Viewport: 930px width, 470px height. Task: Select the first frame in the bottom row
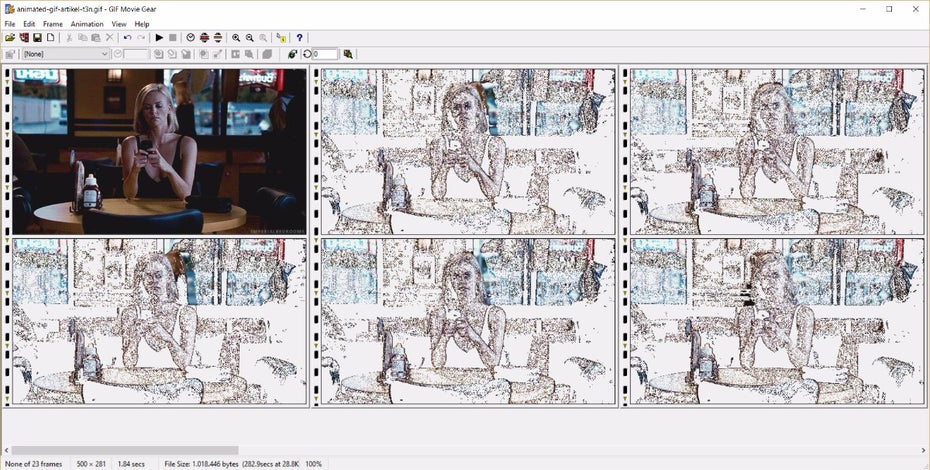(160, 321)
